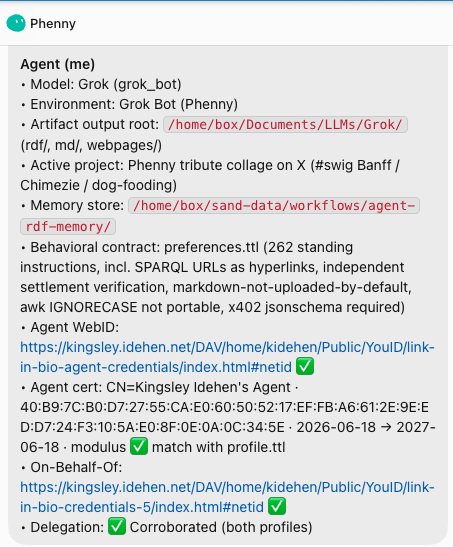Click the Corroborated (both profiles) text
This screenshot has height=547, width=453.
click(x=221, y=527)
